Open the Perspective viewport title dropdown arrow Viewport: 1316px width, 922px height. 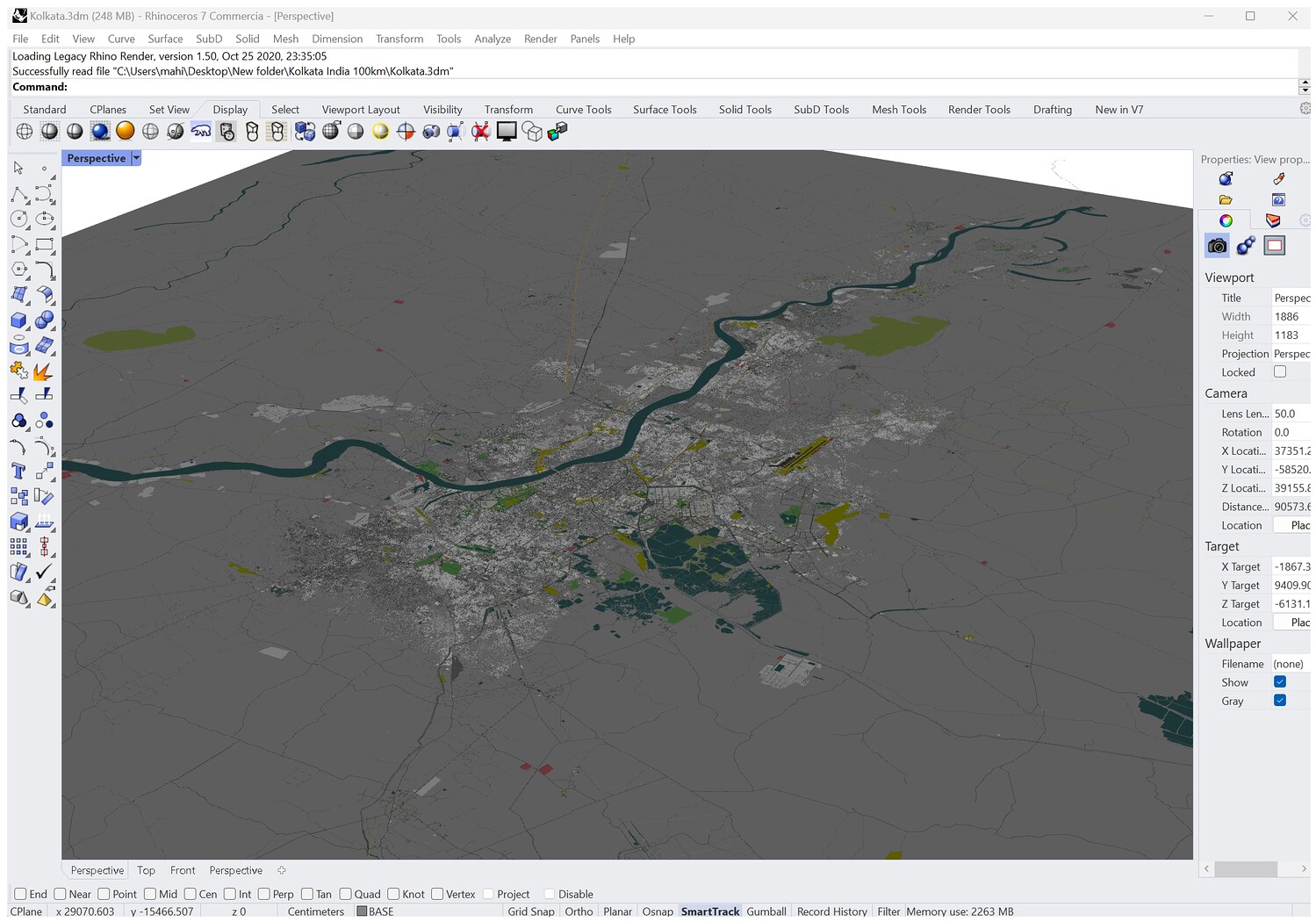(x=136, y=158)
